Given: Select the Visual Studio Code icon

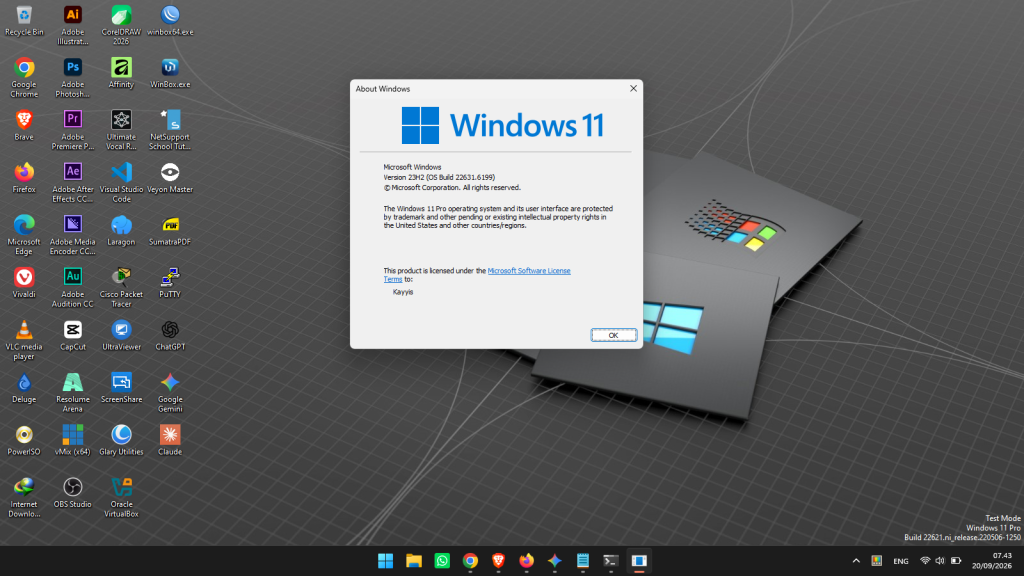Looking at the screenshot, I should pos(121,182).
